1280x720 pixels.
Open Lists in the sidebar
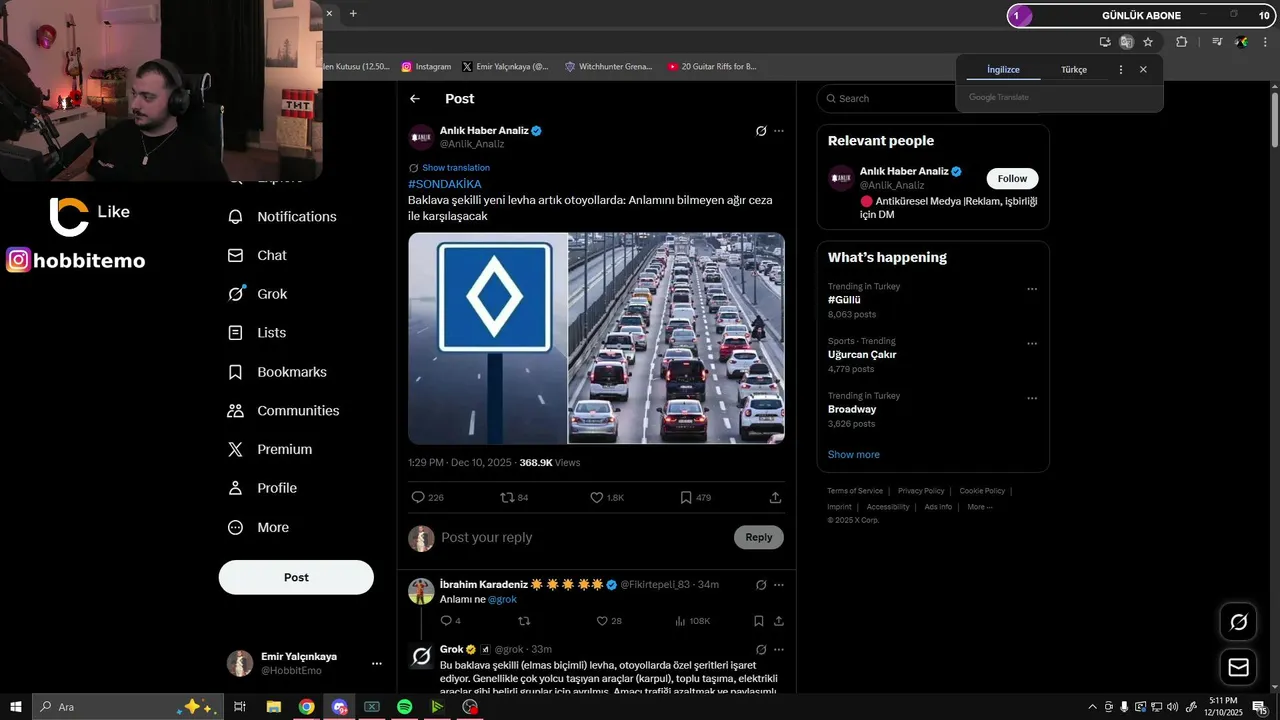tap(258, 333)
